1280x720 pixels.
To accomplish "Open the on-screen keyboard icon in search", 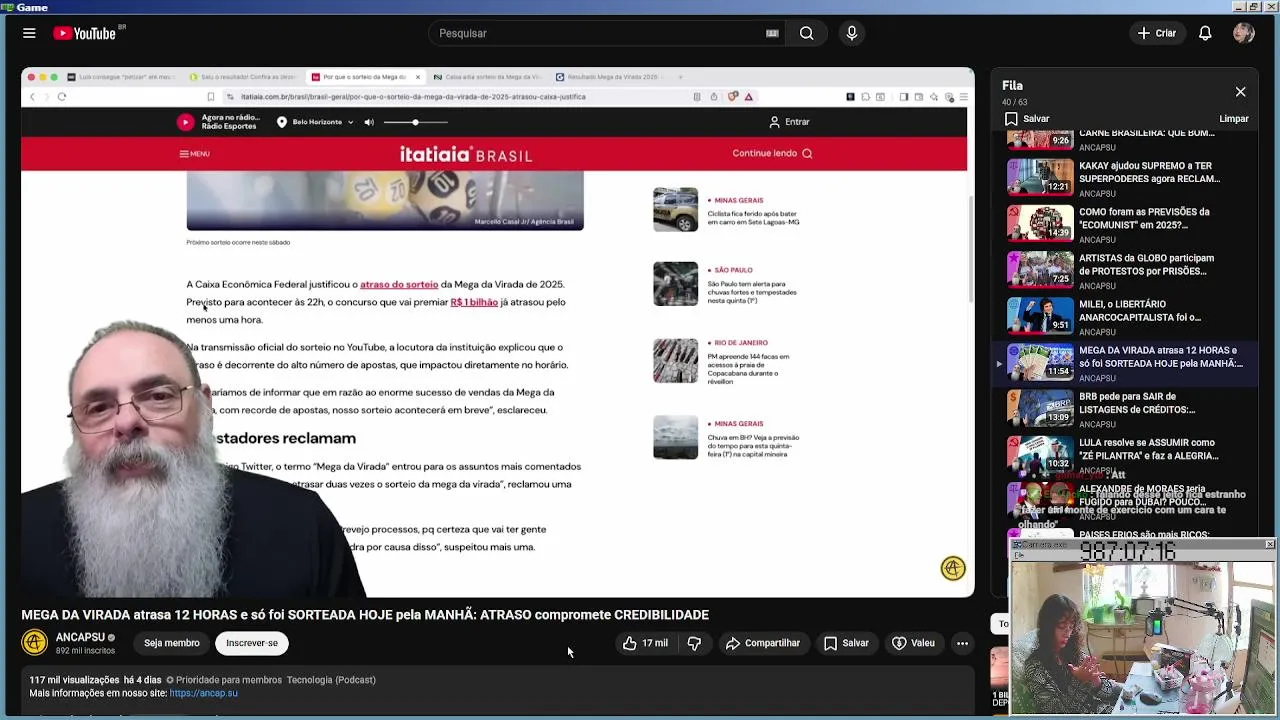I will 772,33.
